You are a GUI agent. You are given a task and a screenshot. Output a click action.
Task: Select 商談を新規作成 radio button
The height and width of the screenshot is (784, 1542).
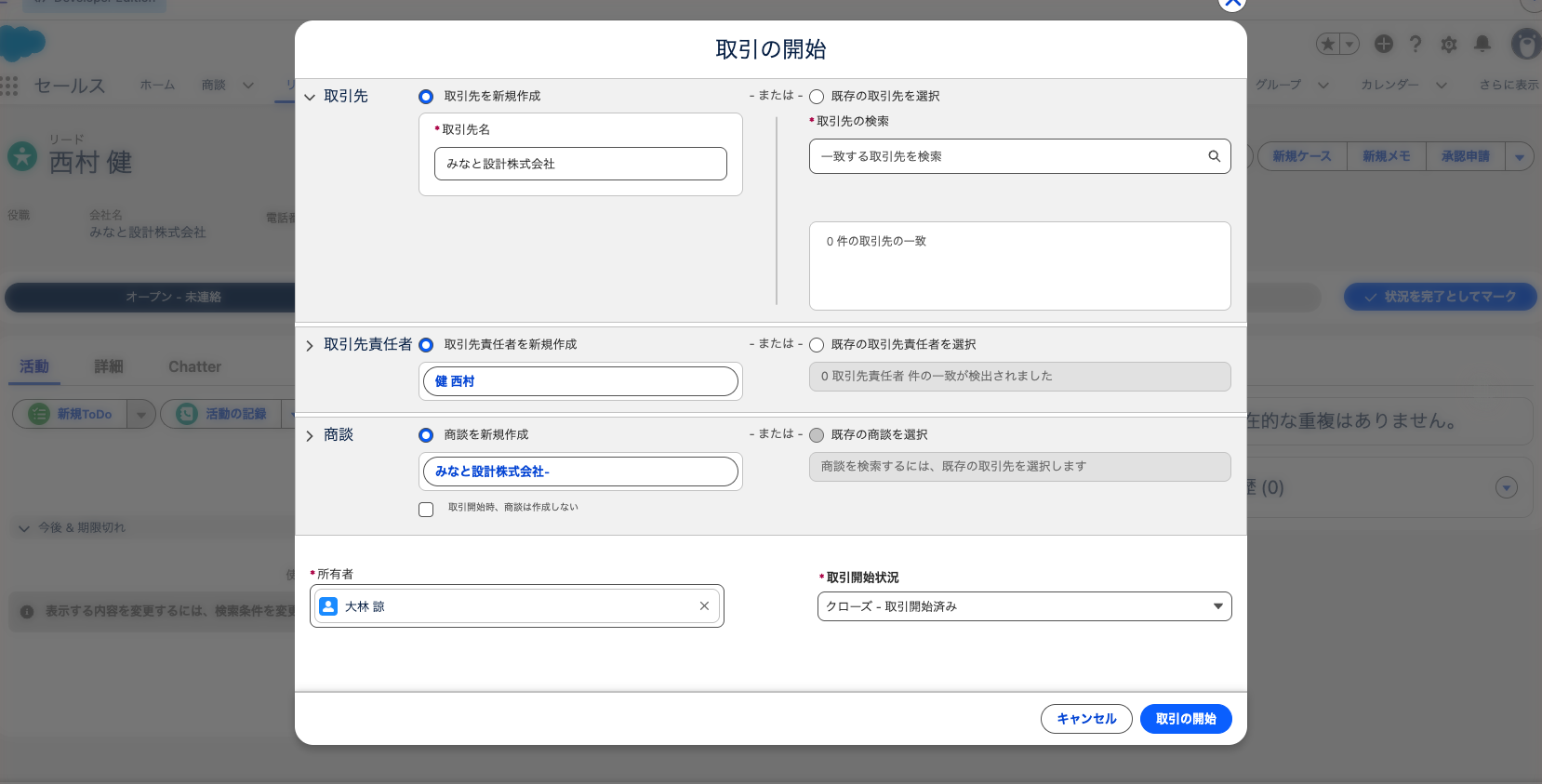426,435
